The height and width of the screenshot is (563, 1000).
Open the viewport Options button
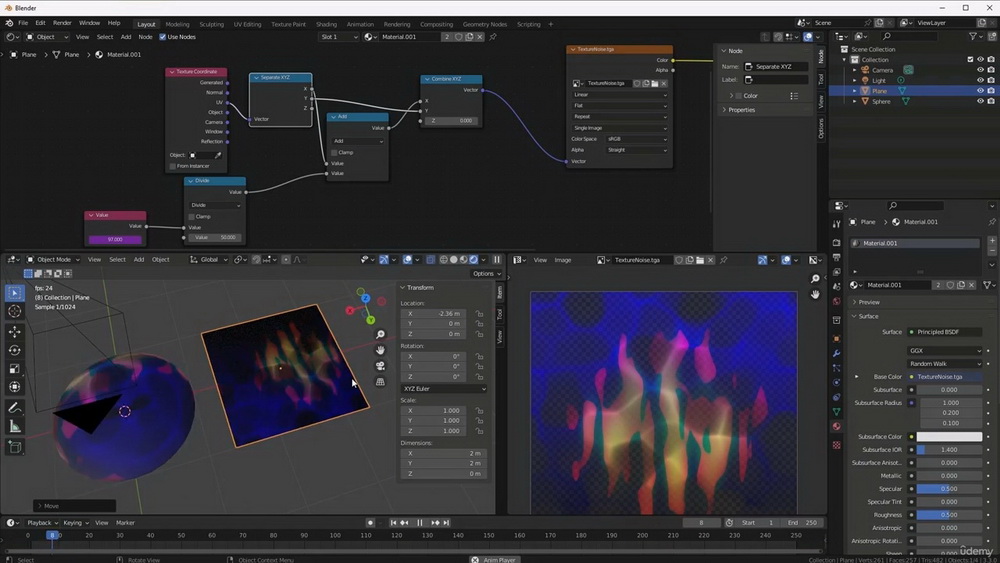(487, 274)
